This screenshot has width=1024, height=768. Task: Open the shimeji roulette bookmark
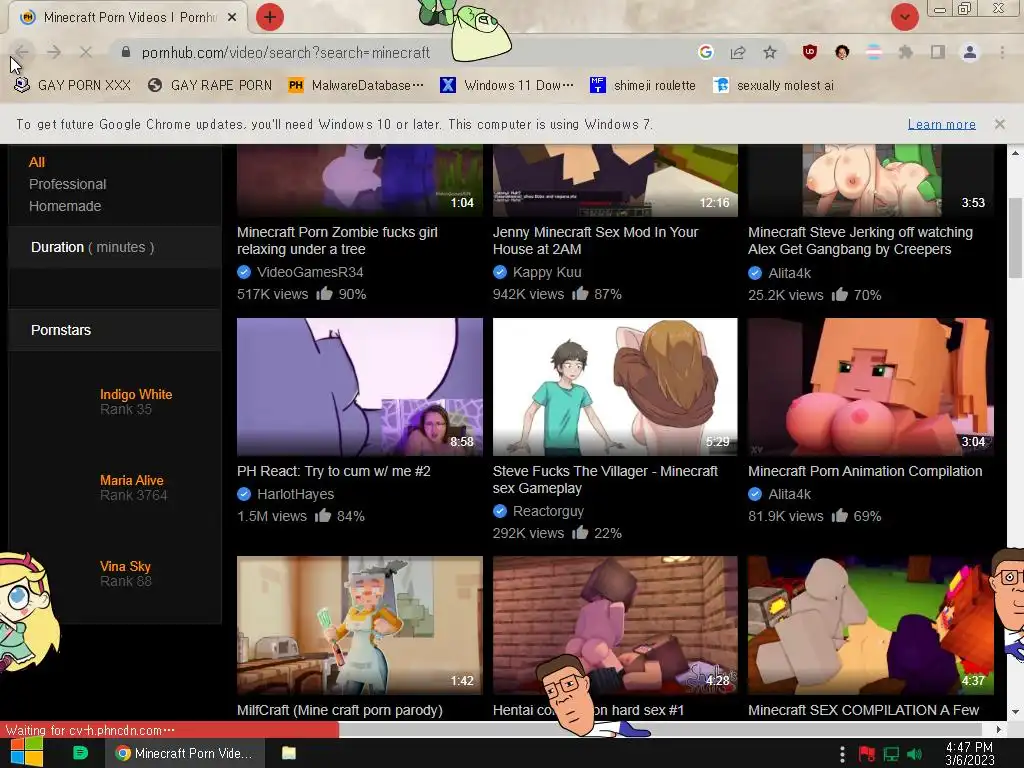[x=643, y=86]
